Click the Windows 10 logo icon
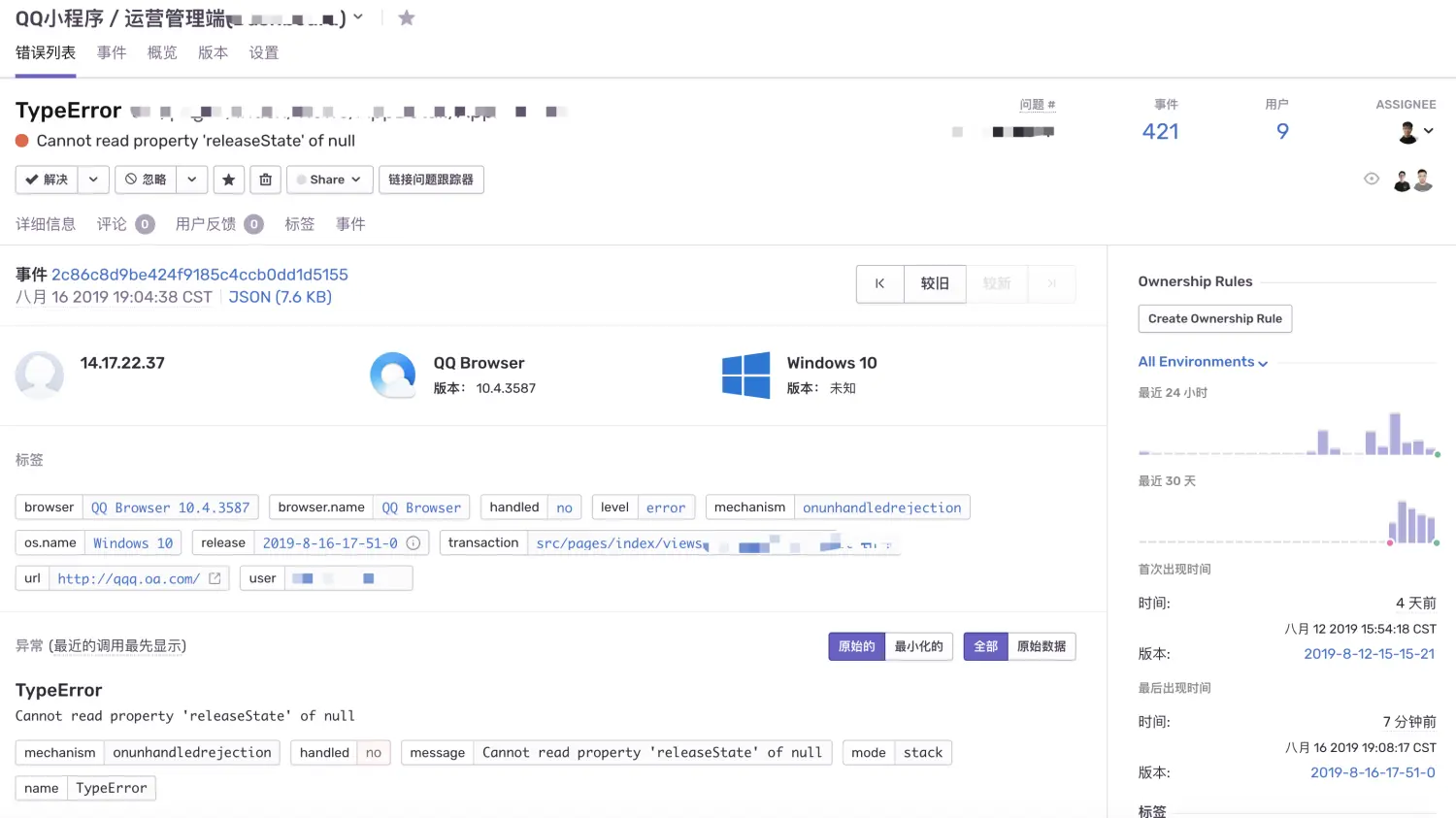 point(746,375)
